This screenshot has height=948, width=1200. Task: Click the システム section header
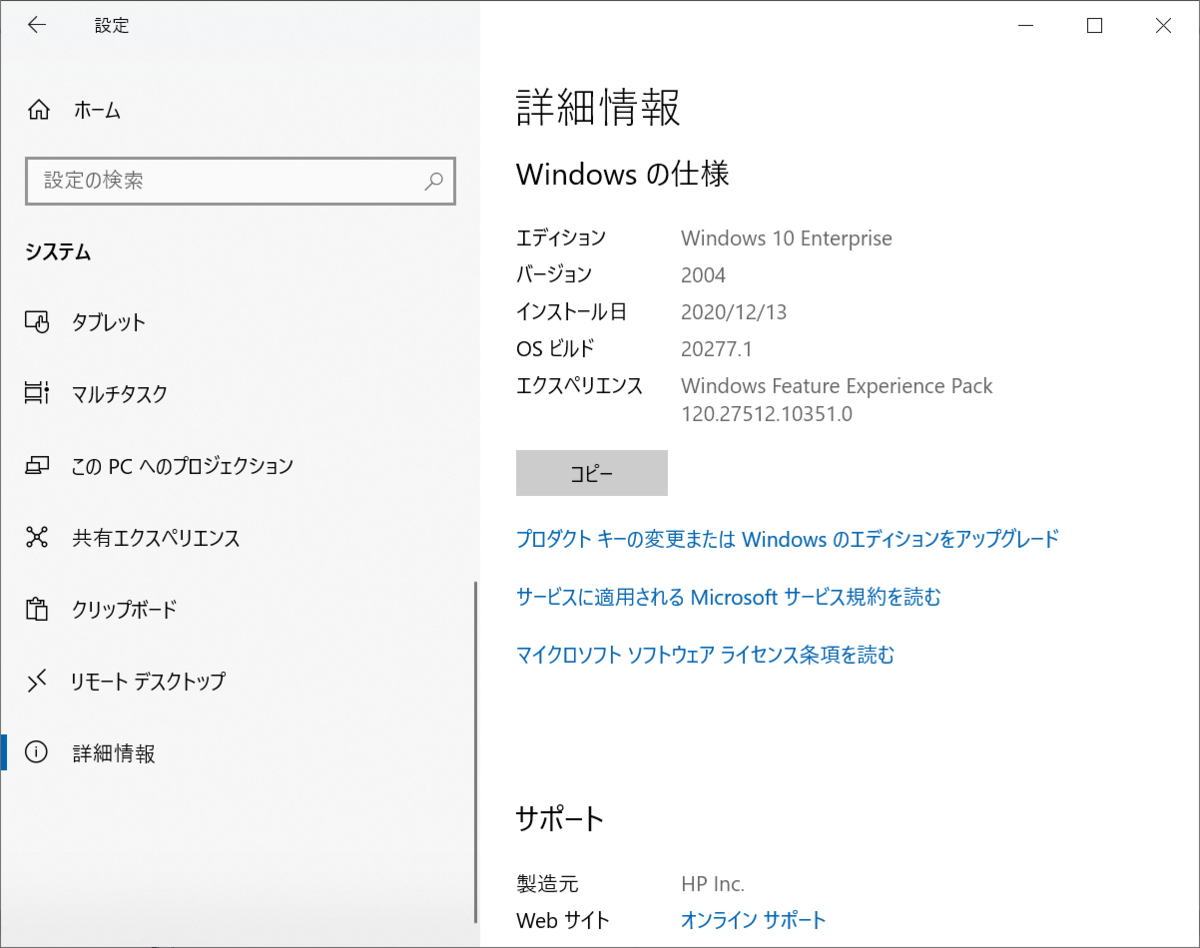pyautogui.click(x=58, y=253)
